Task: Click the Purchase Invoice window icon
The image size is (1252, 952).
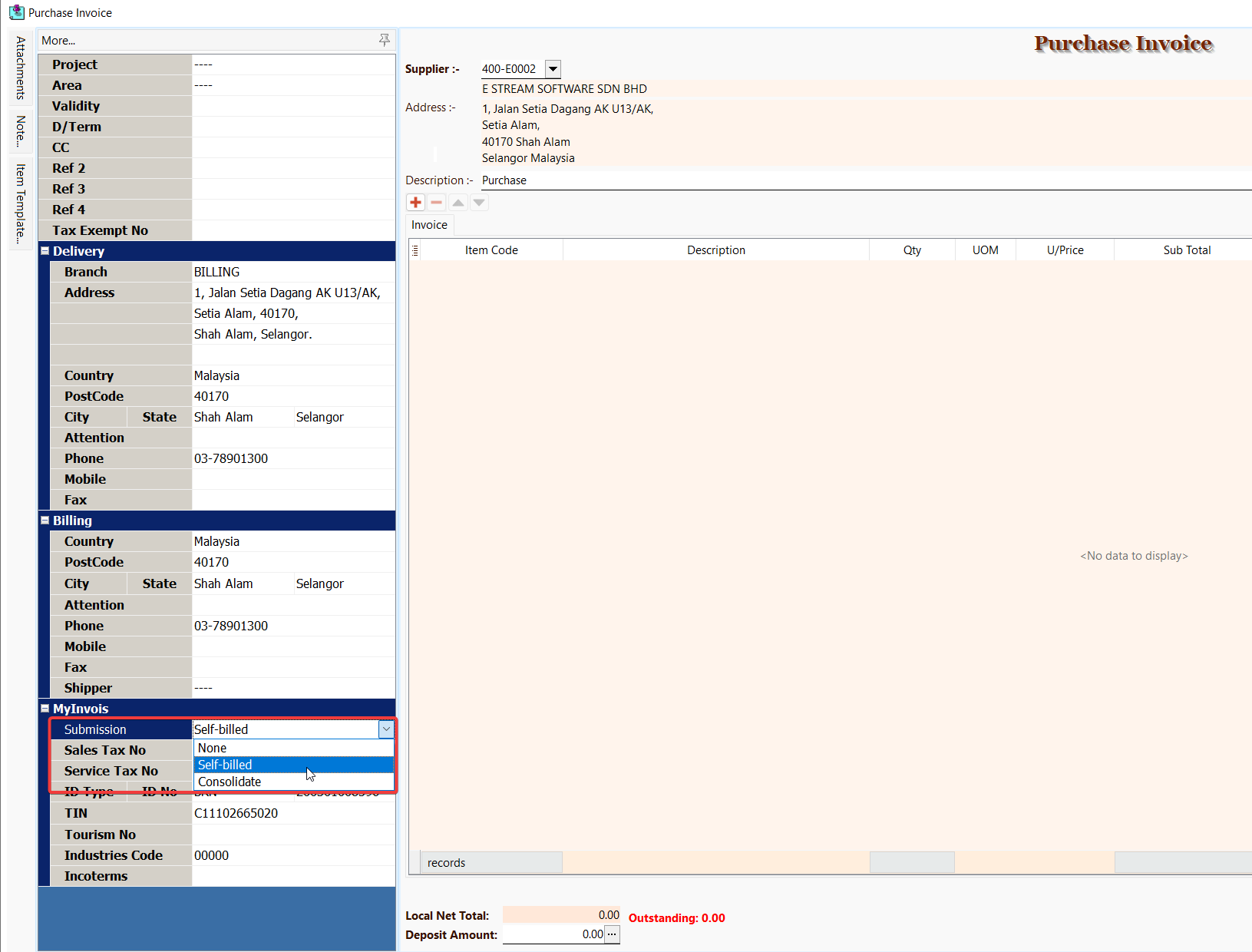Action: 16,12
